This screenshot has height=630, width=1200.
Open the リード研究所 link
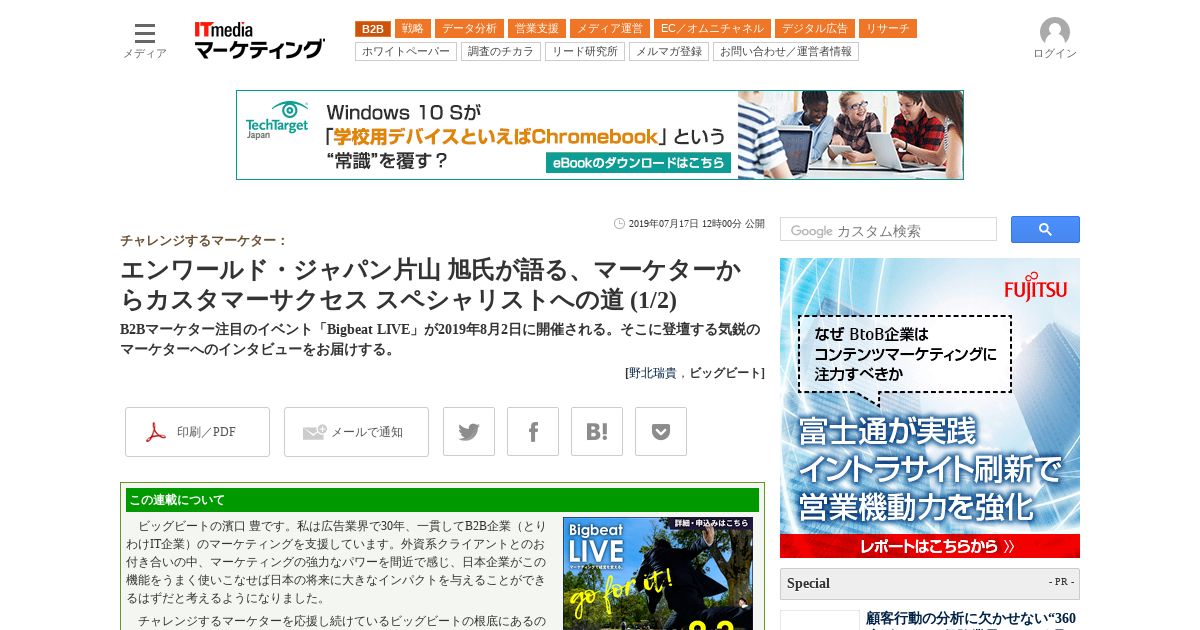coord(585,51)
